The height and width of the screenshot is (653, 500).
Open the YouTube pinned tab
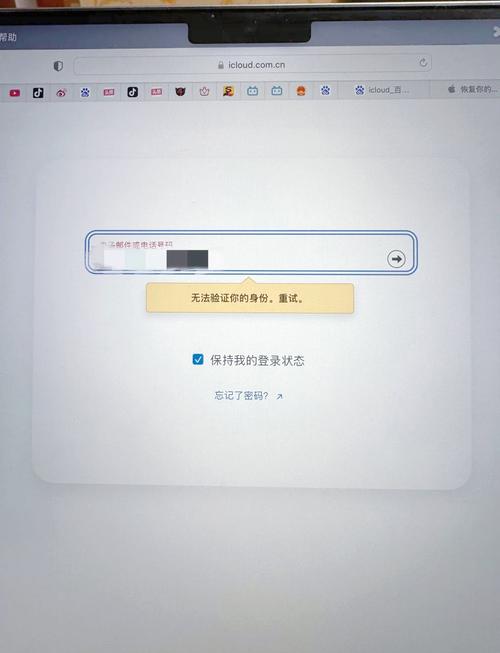click(15, 93)
